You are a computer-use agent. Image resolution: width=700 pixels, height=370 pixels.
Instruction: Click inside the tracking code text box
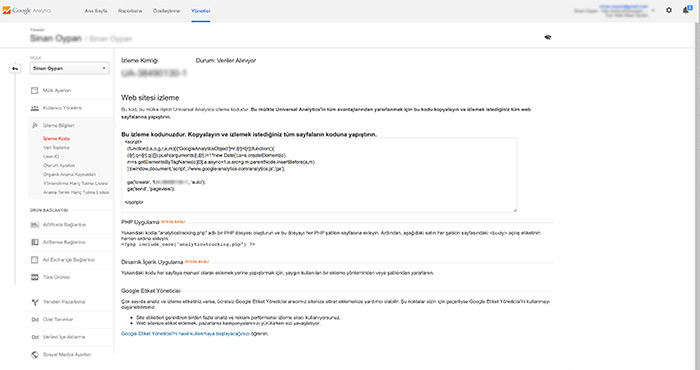point(319,175)
